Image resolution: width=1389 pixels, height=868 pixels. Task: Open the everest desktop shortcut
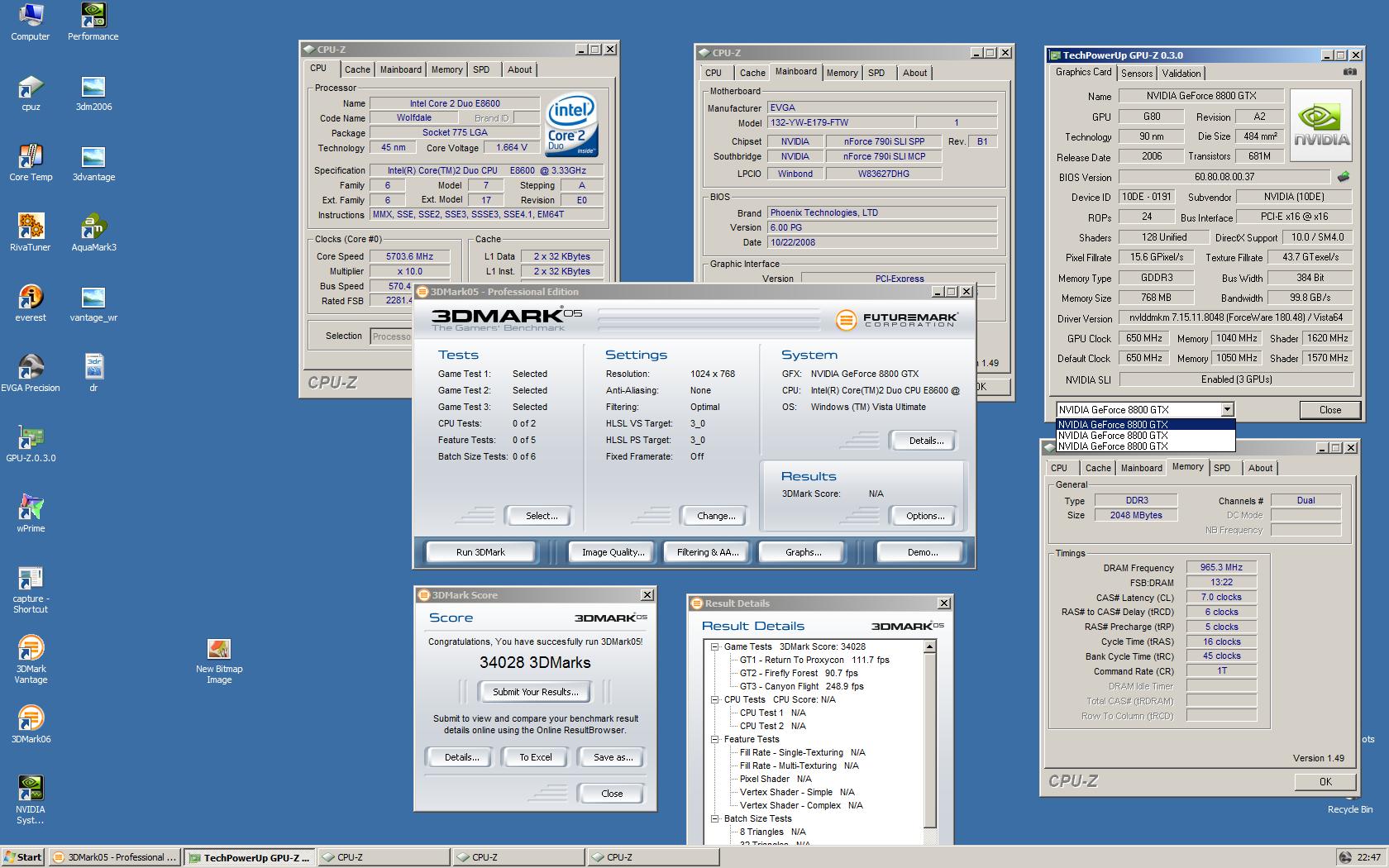pyautogui.click(x=31, y=303)
